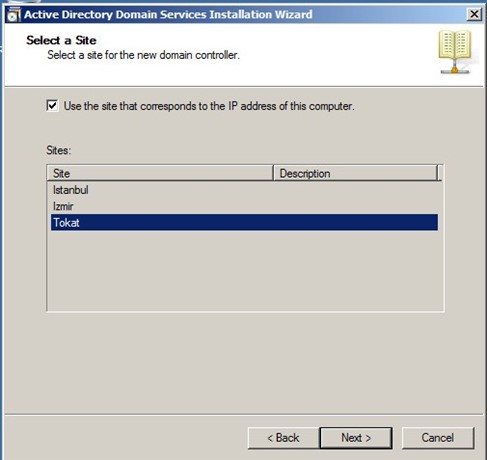Cancel the installation wizard
The width and height of the screenshot is (487, 460).
pos(438,438)
